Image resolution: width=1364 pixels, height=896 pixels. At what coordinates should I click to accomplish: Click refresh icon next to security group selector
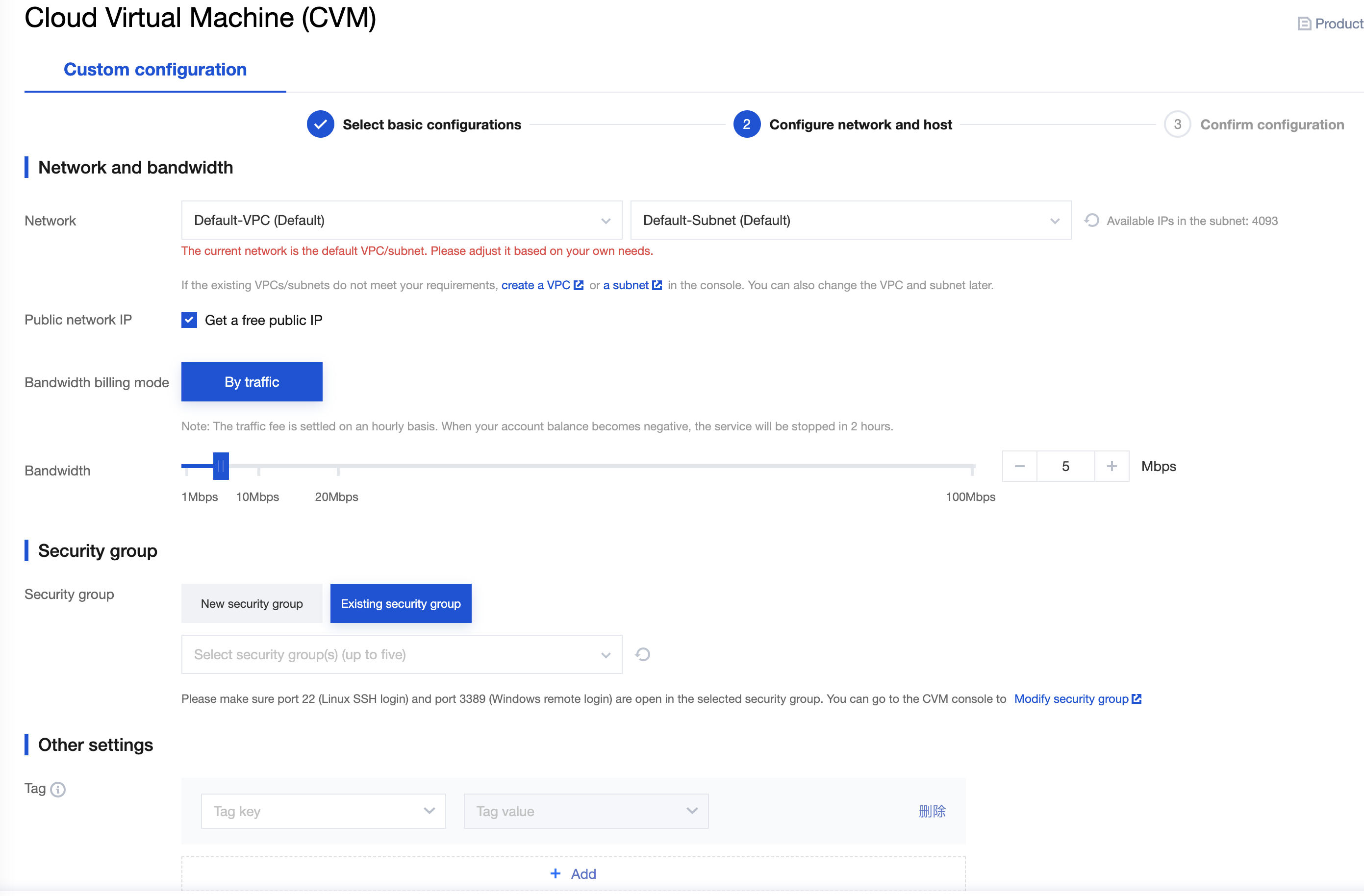pos(642,654)
